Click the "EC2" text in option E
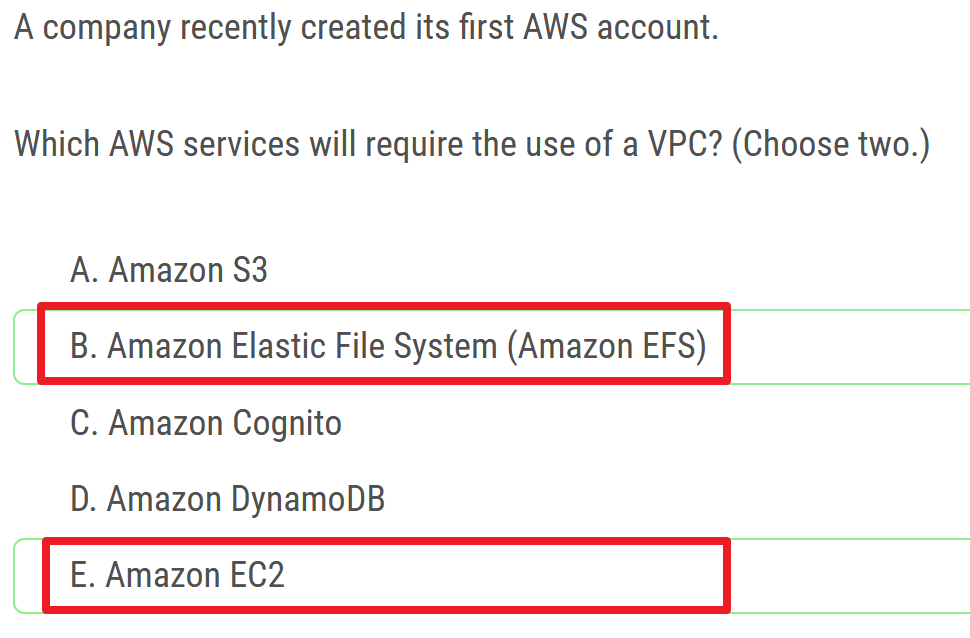The image size is (970, 638). click(x=255, y=575)
